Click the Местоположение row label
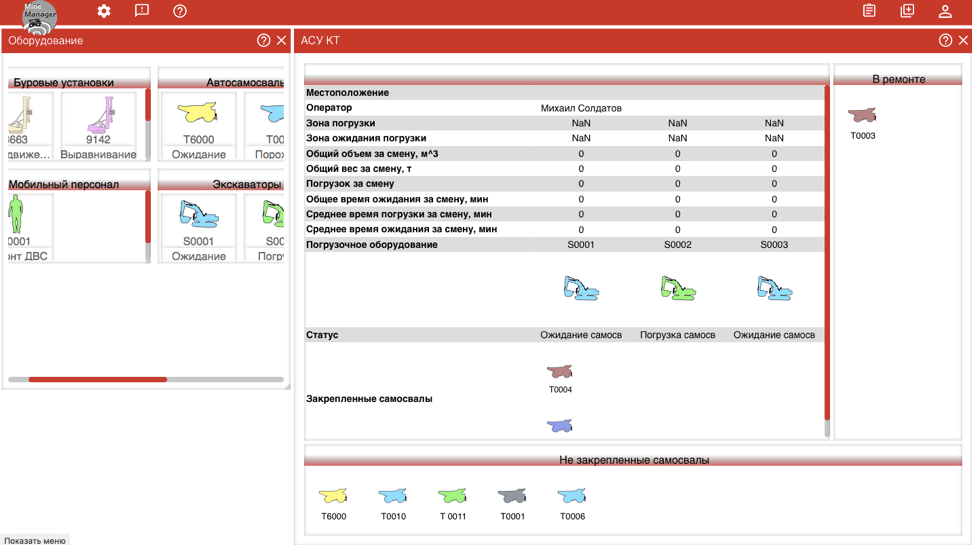 pyautogui.click(x=347, y=92)
